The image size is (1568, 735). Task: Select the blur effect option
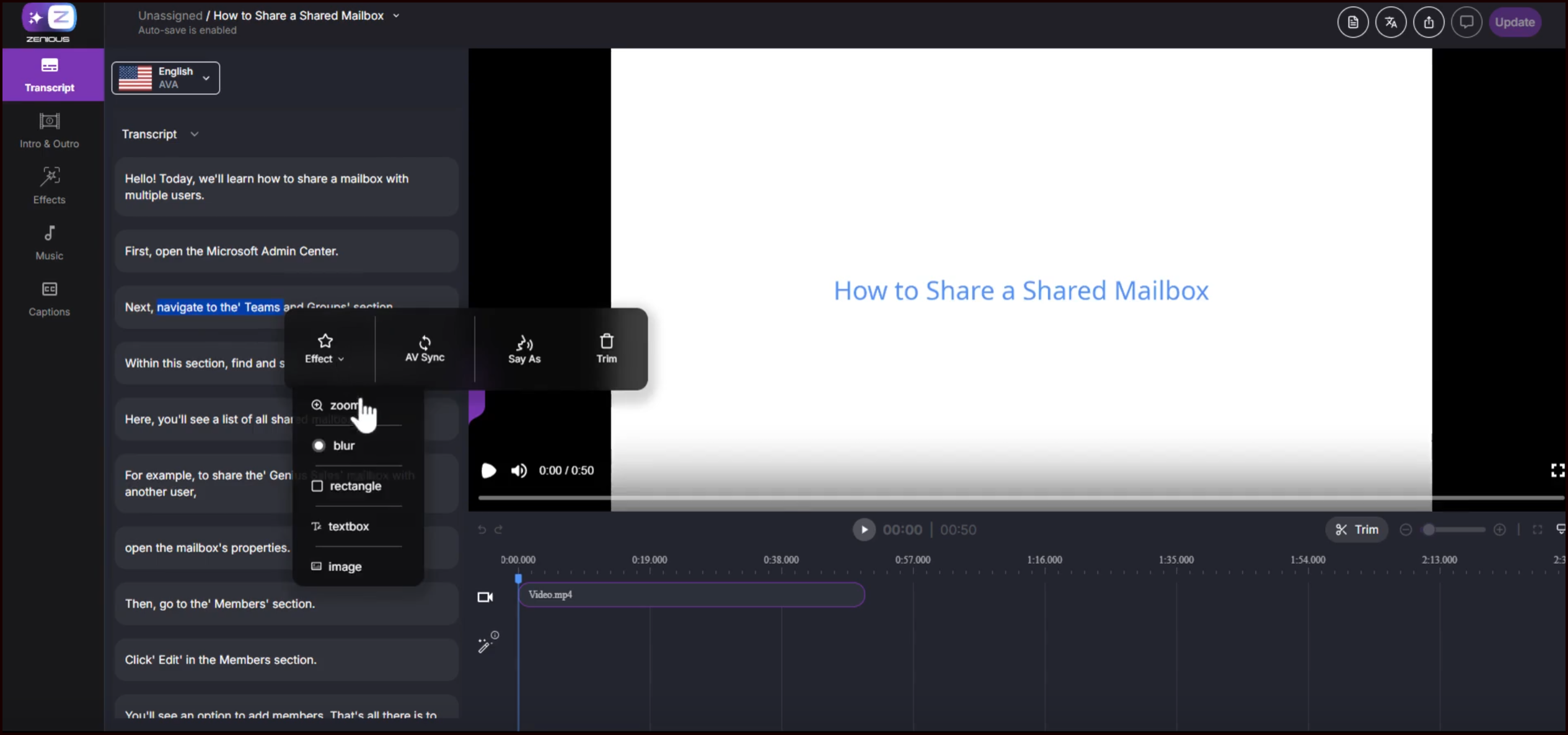(x=343, y=446)
